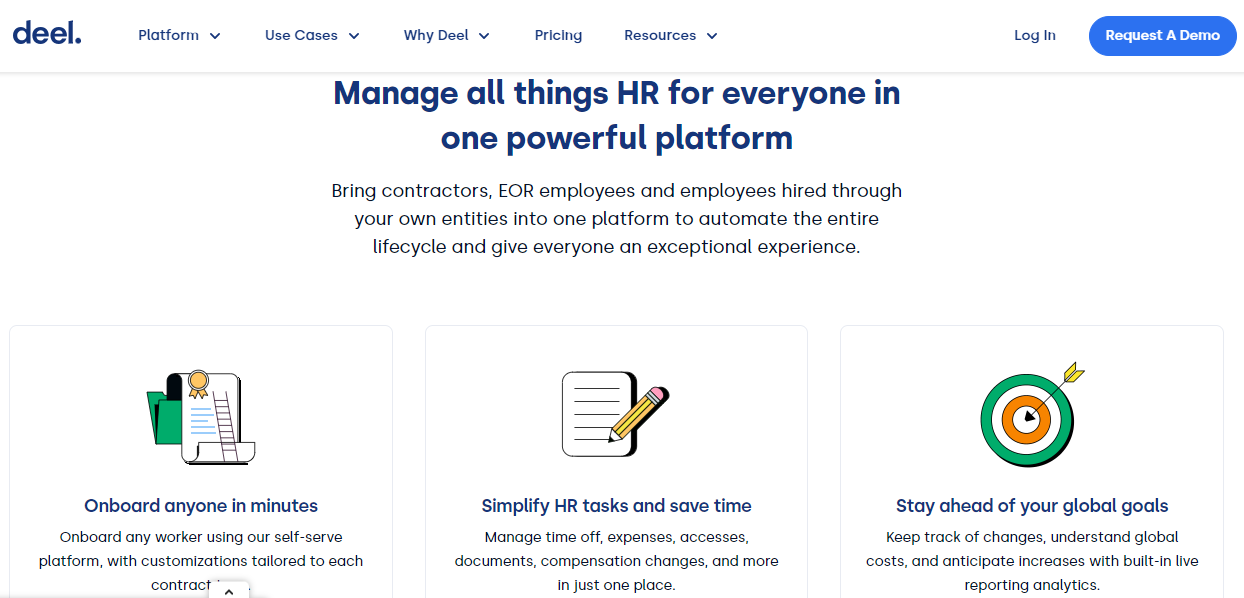The height and width of the screenshot is (598, 1244).
Task: Click the deel logo
Action: click(x=47, y=34)
